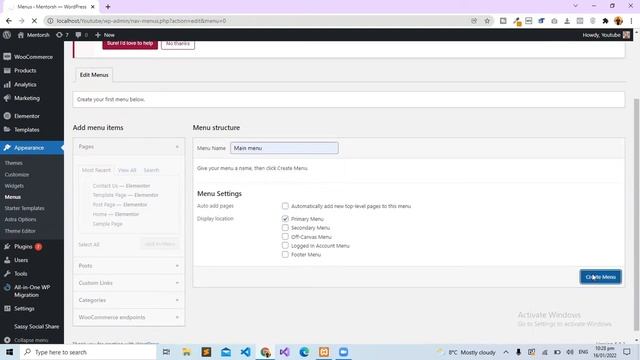Go to Widgets submenu

tap(14, 186)
